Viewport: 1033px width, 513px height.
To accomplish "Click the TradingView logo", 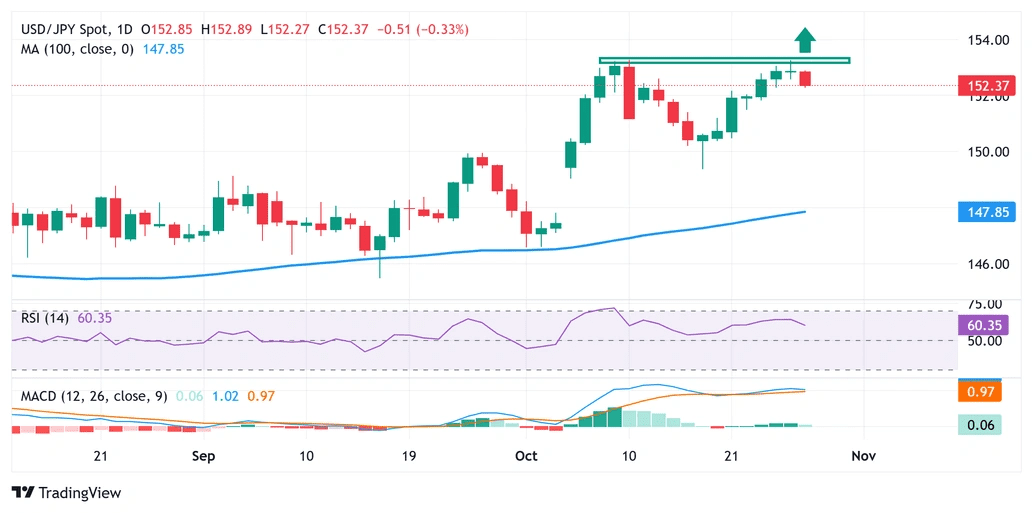I will (65, 492).
